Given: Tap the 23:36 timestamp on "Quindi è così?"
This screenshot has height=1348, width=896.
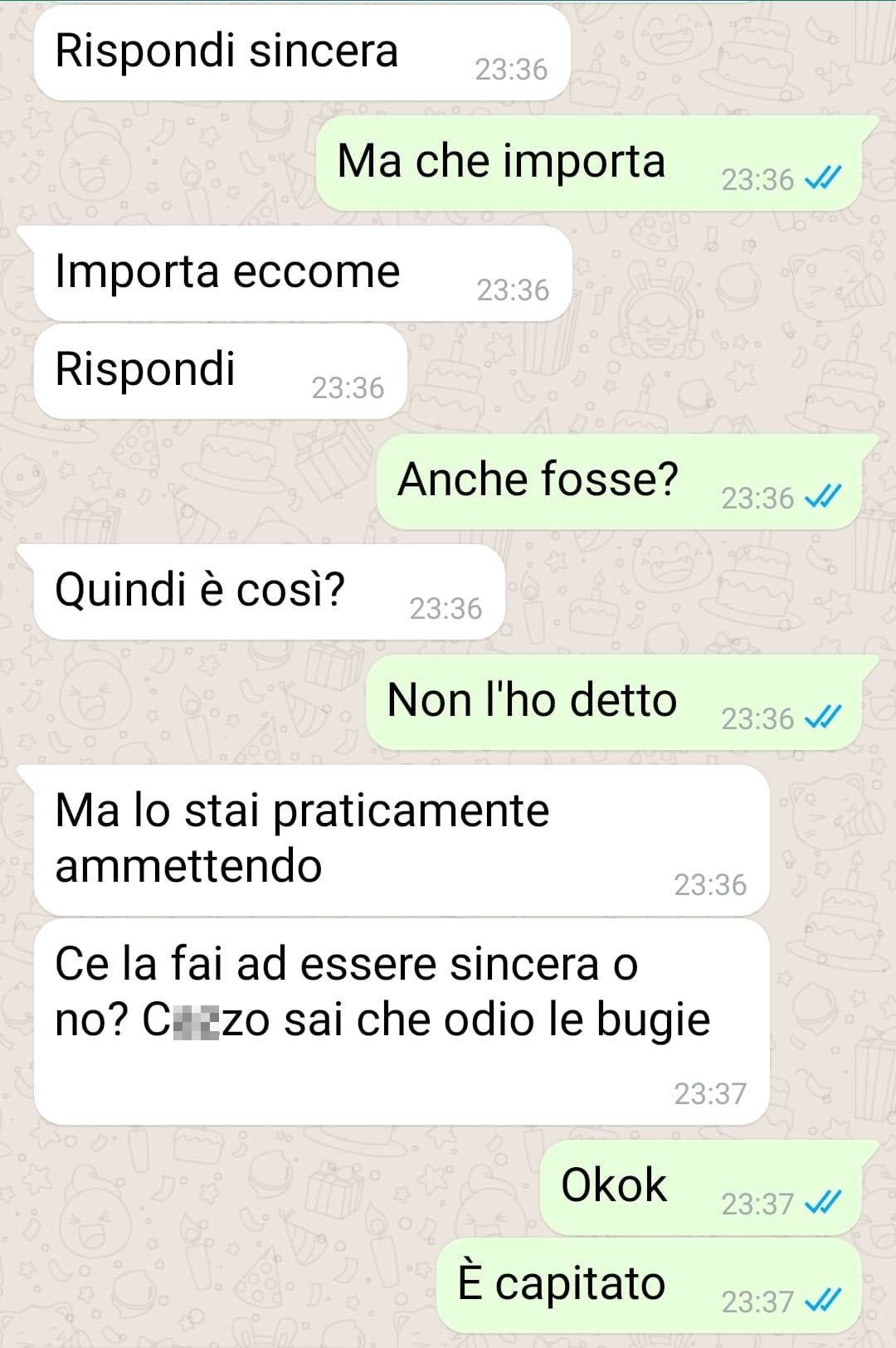Looking at the screenshot, I should 446,608.
